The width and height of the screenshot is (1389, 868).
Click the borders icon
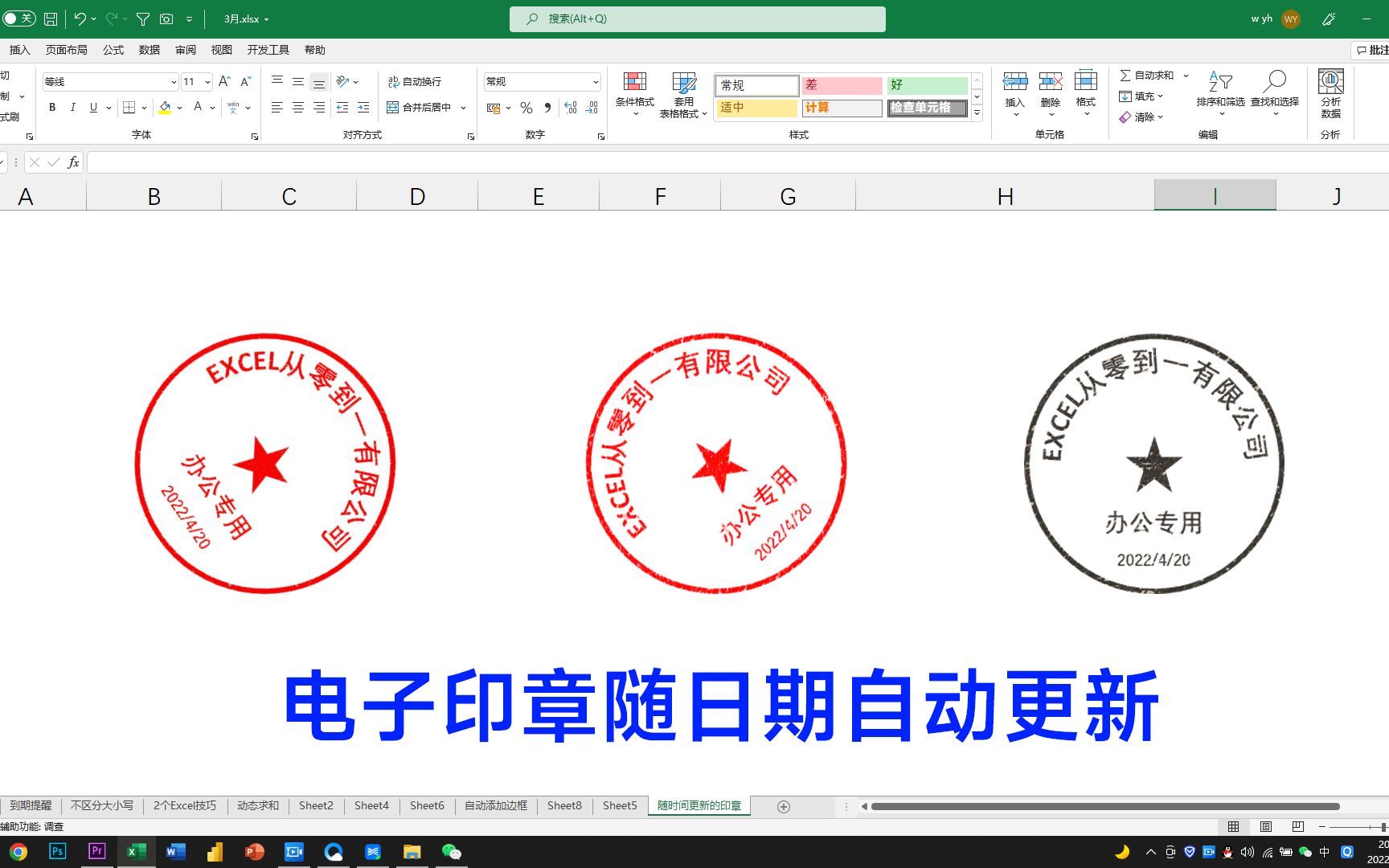point(129,107)
